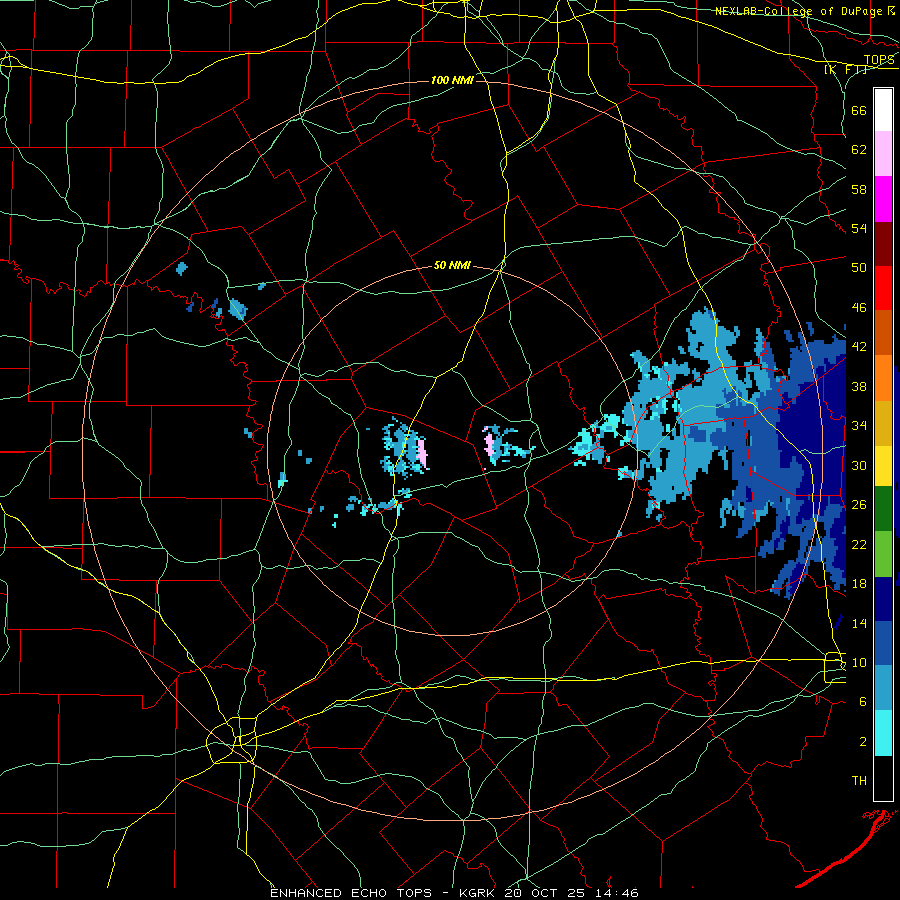Click the legend value 66
This screenshot has width=900, height=900.
pos(859,110)
